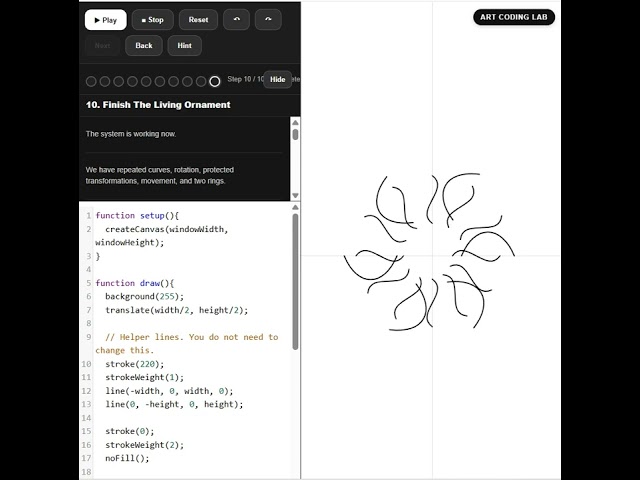
Task: Click the 'noFill();' code line
Action: pyautogui.click(x=127, y=458)
